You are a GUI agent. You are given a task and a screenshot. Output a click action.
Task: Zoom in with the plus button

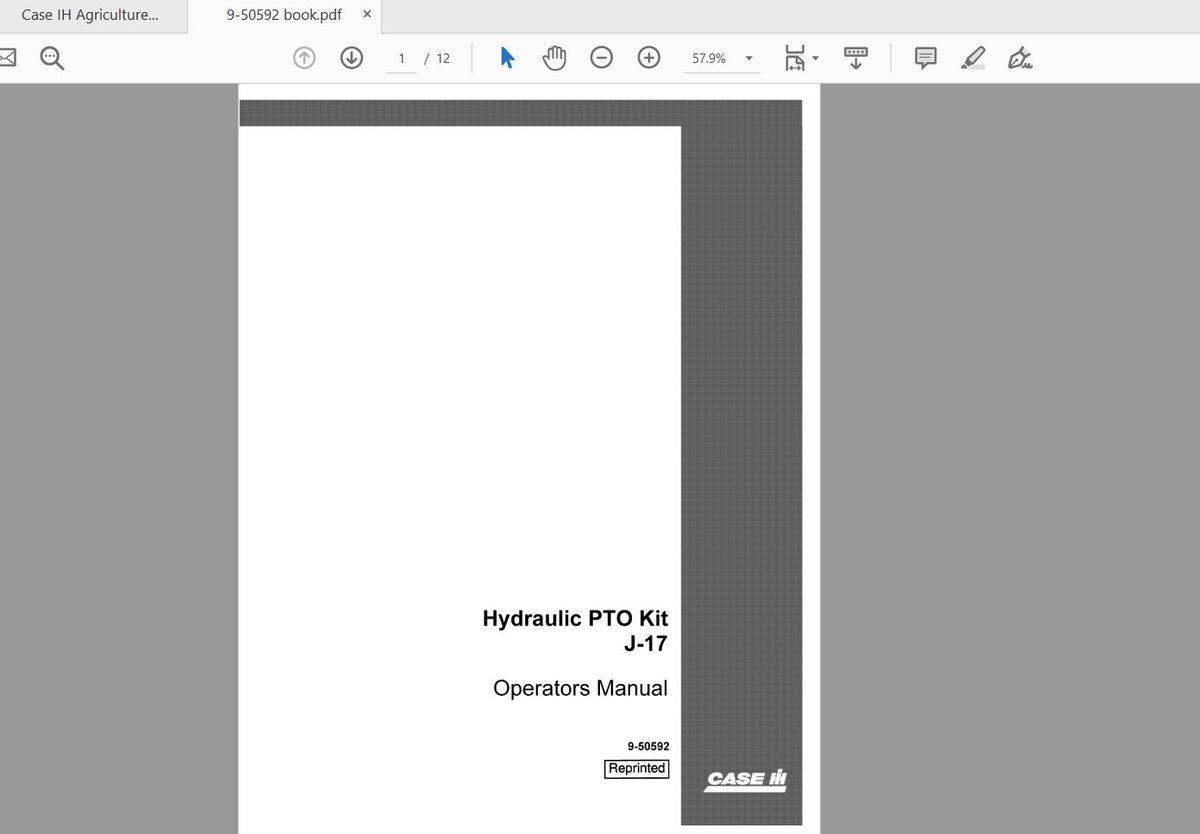[649, 58]
